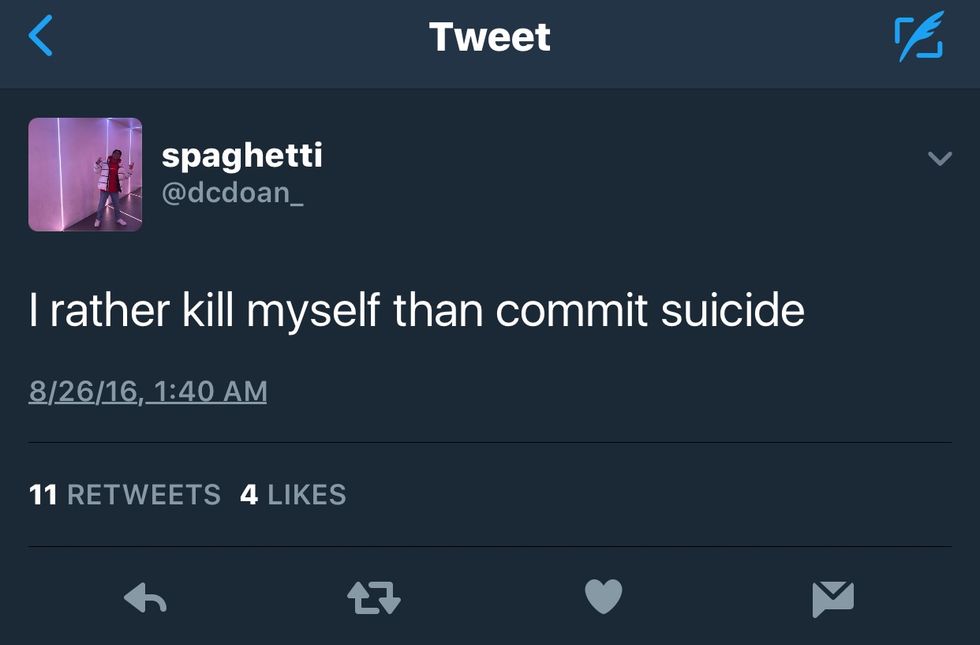The image size is (980, 645).
Task: Retweet the post using the retweet icon
Action: point(373,598)
